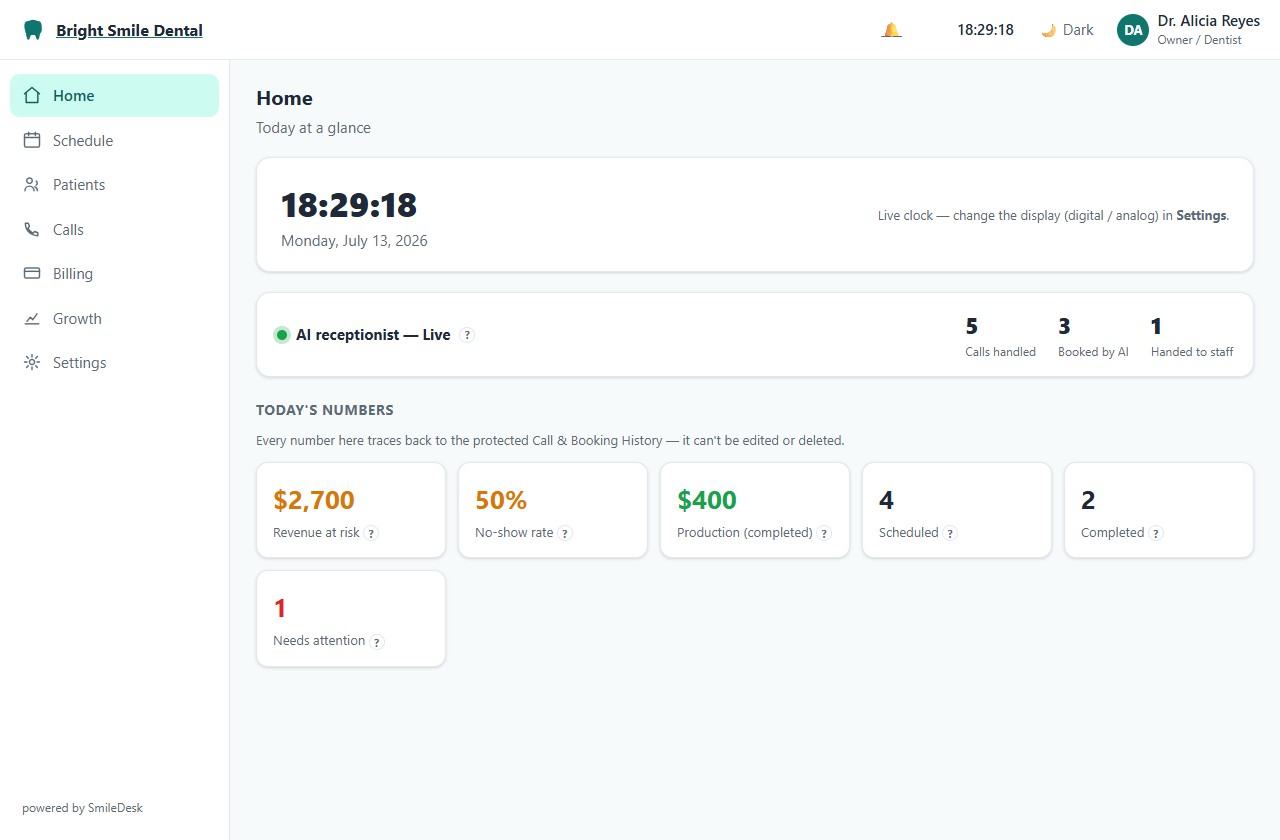Screen dimensions: 1280x840
Task: Click the Today at a glance subtitle
Action: [313, 128]
